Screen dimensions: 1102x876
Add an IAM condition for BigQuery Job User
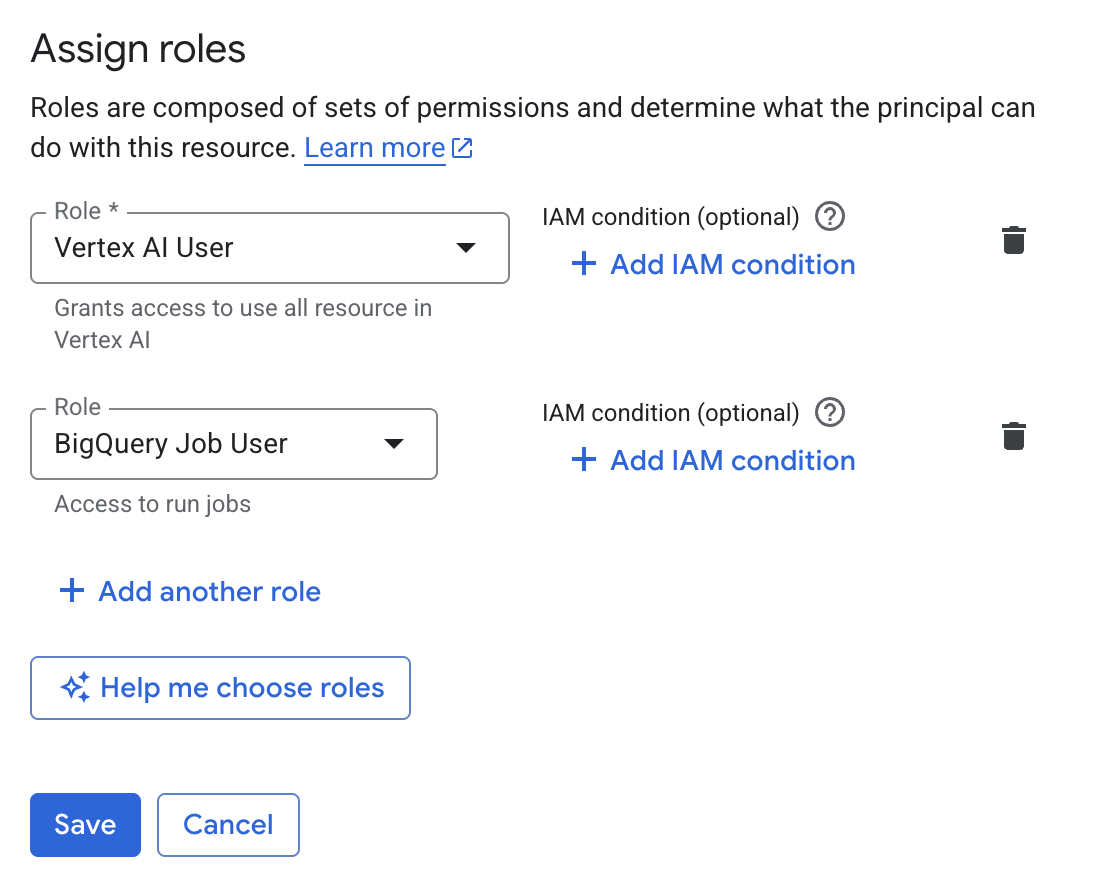(712, 460)
